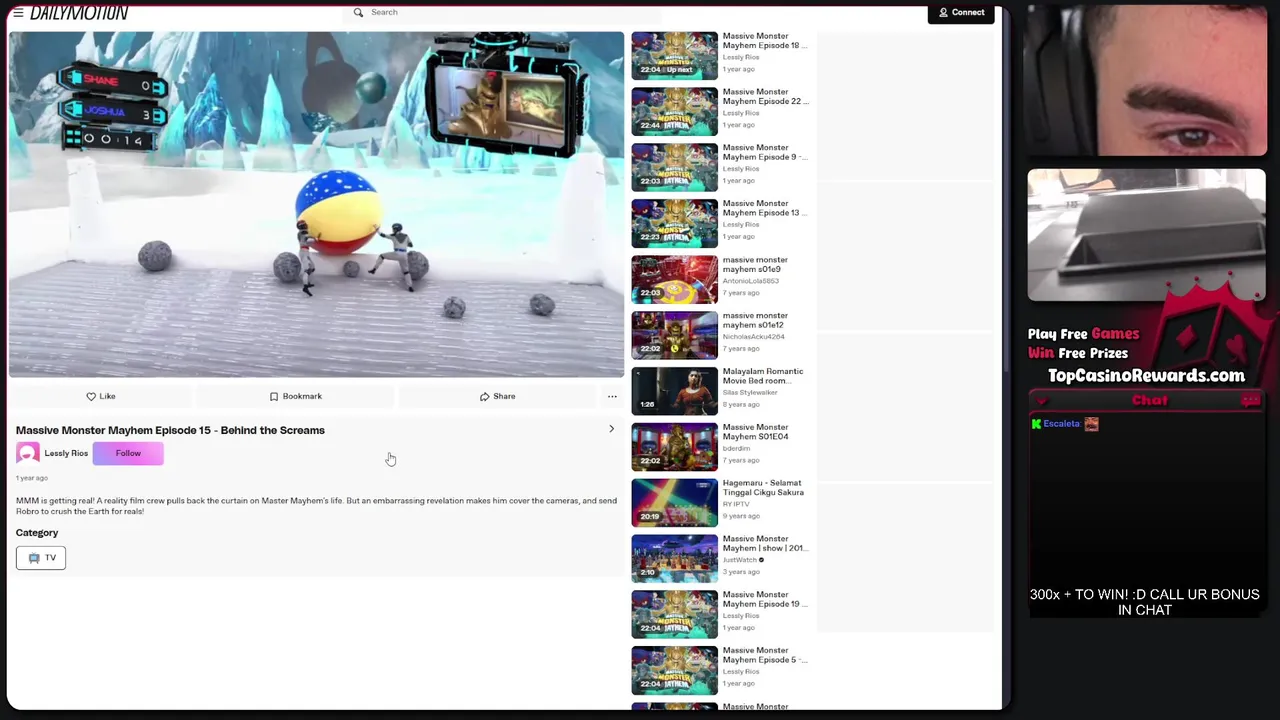Open massive monster mayhem s01e12 title
The height and width of the screenshot is (720, 1280).
755,320
